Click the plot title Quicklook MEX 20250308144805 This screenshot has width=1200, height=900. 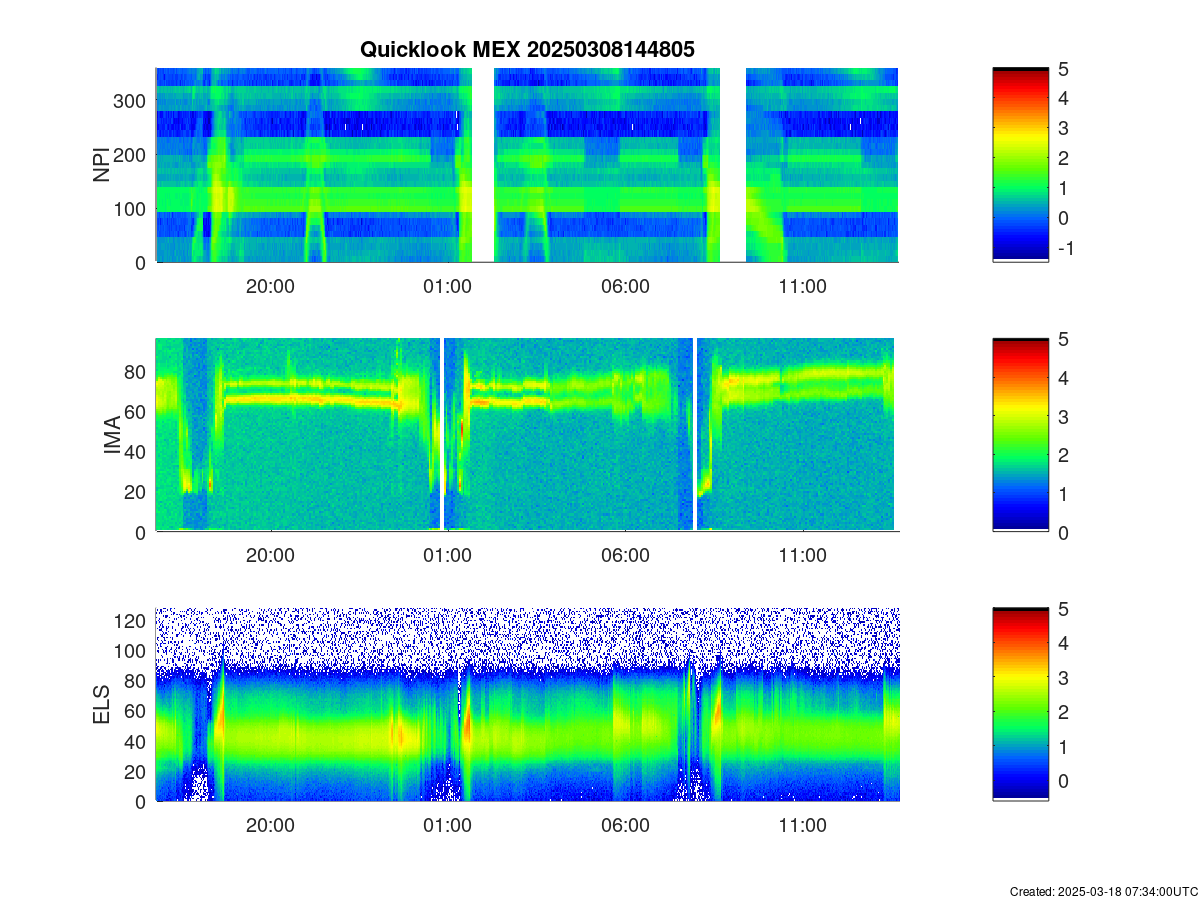click(527, 49)
